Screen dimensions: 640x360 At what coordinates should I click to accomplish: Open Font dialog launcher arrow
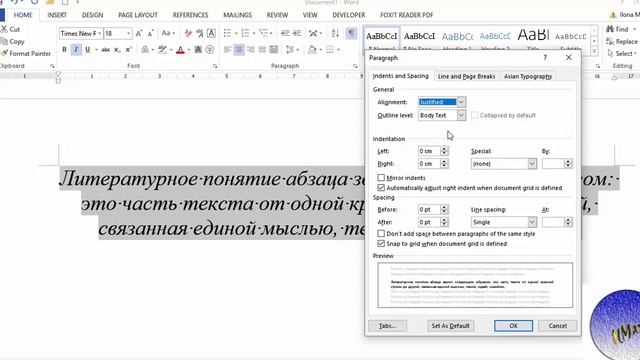215,66
